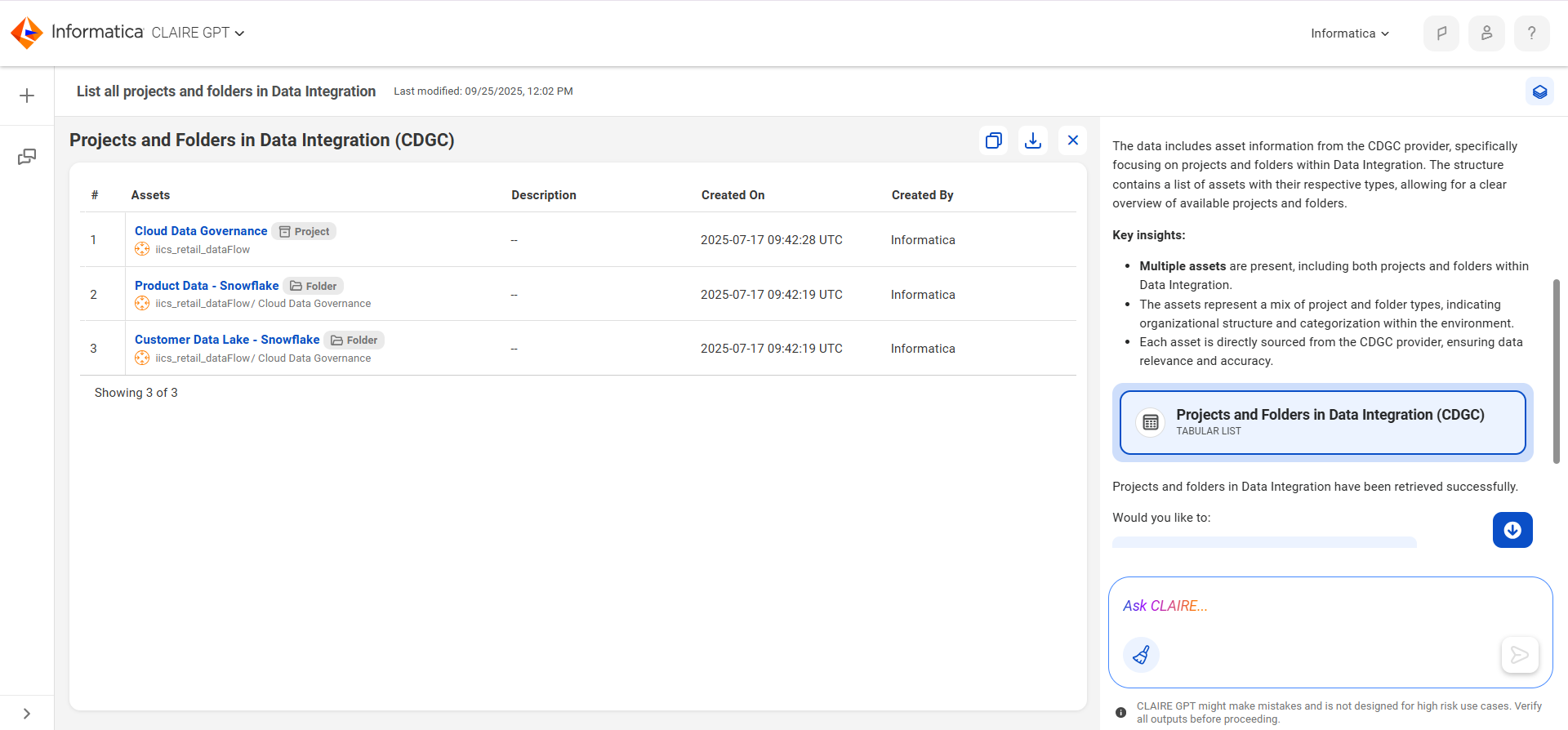Open the CLAIRE GPT product switcher dropdown
Image resolution: width=1568 pixels, height=730 pixels.
(x=198, y=33)
